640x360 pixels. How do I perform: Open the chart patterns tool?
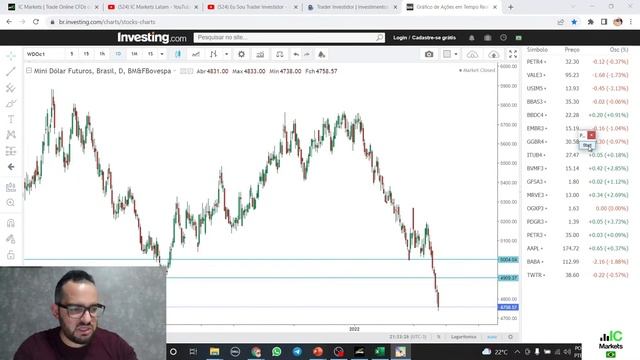tap(11, 135)
